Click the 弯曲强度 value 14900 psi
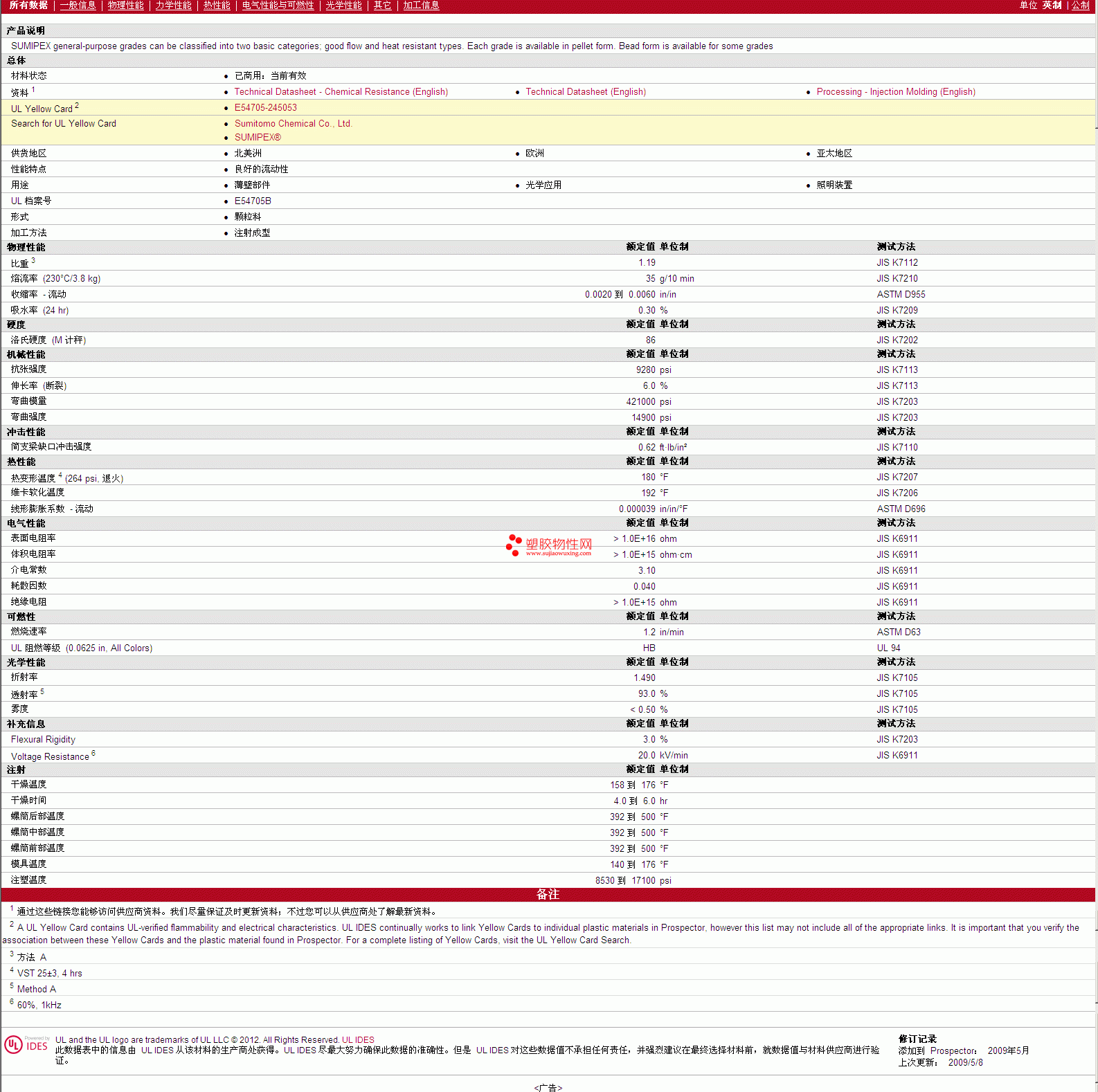The image size is (1098, 1092). pyautogui.click(x=651, y=418)
